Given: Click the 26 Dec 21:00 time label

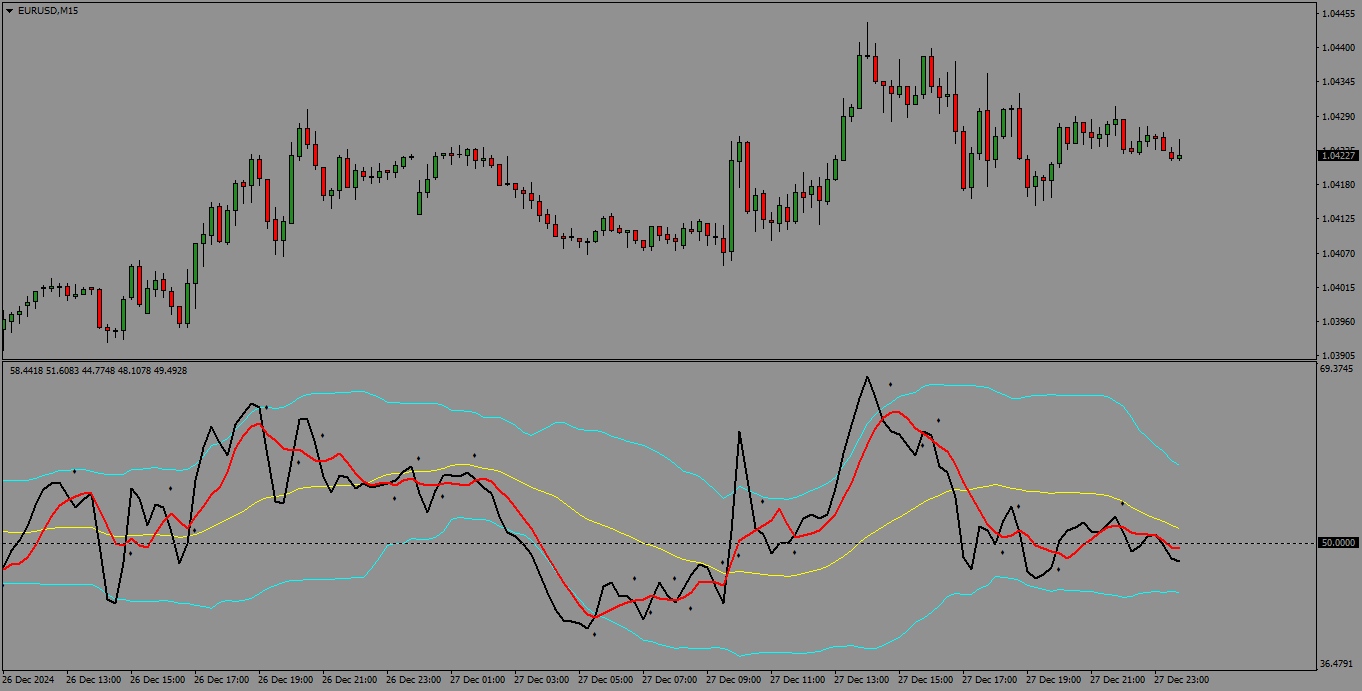Looking at the screenshot, I should [x=350, y=680].
